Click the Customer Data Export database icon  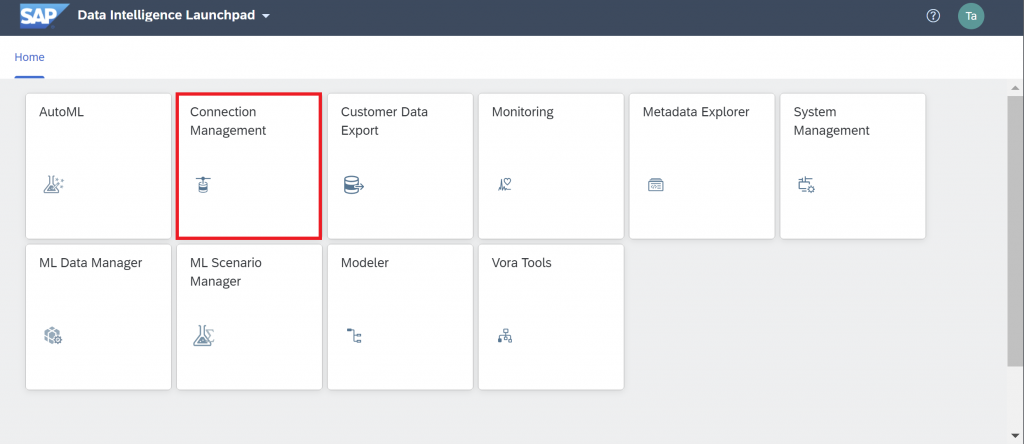click(x=353, y=185)
